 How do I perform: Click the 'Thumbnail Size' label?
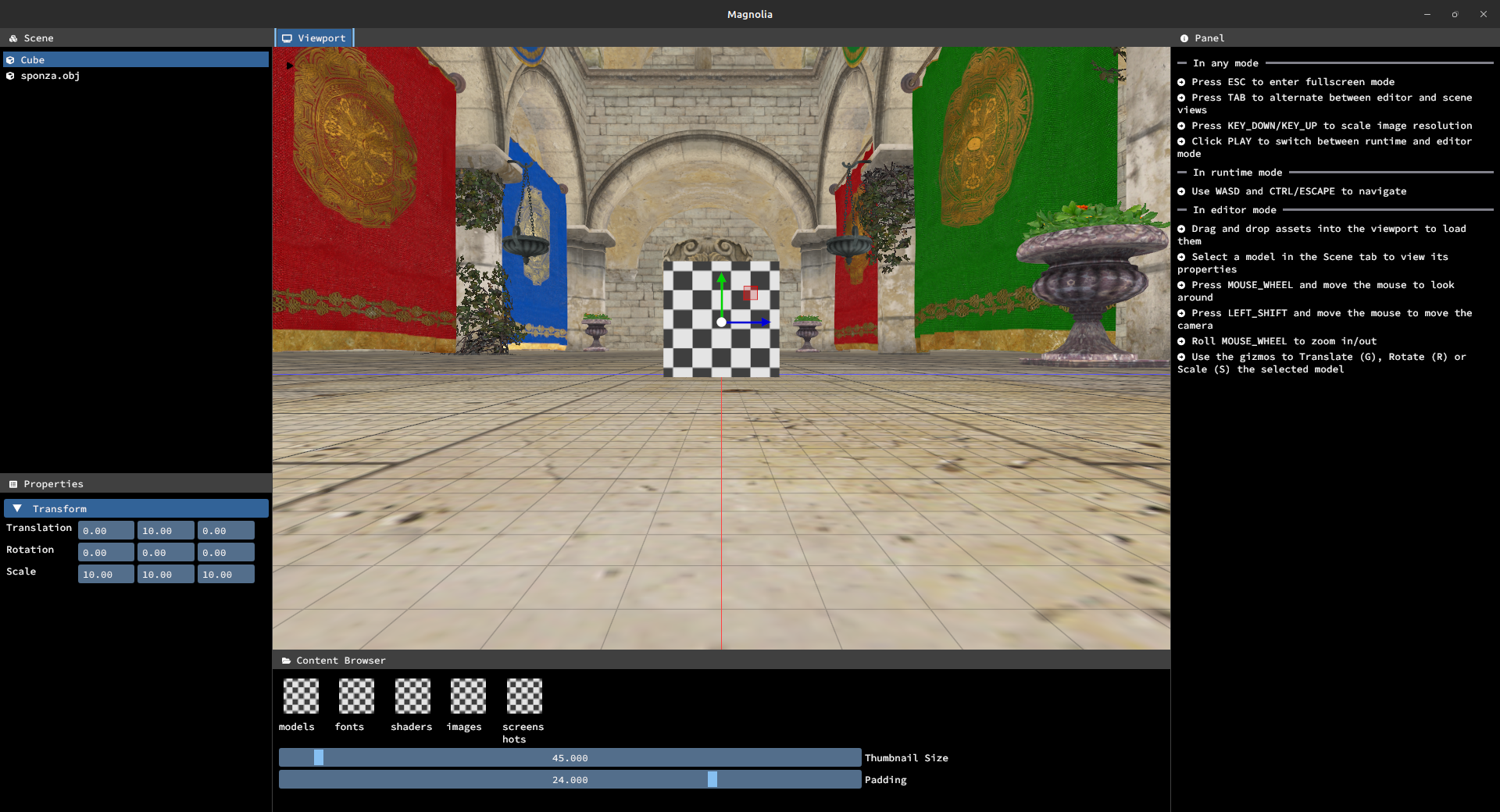pos(906,758)
